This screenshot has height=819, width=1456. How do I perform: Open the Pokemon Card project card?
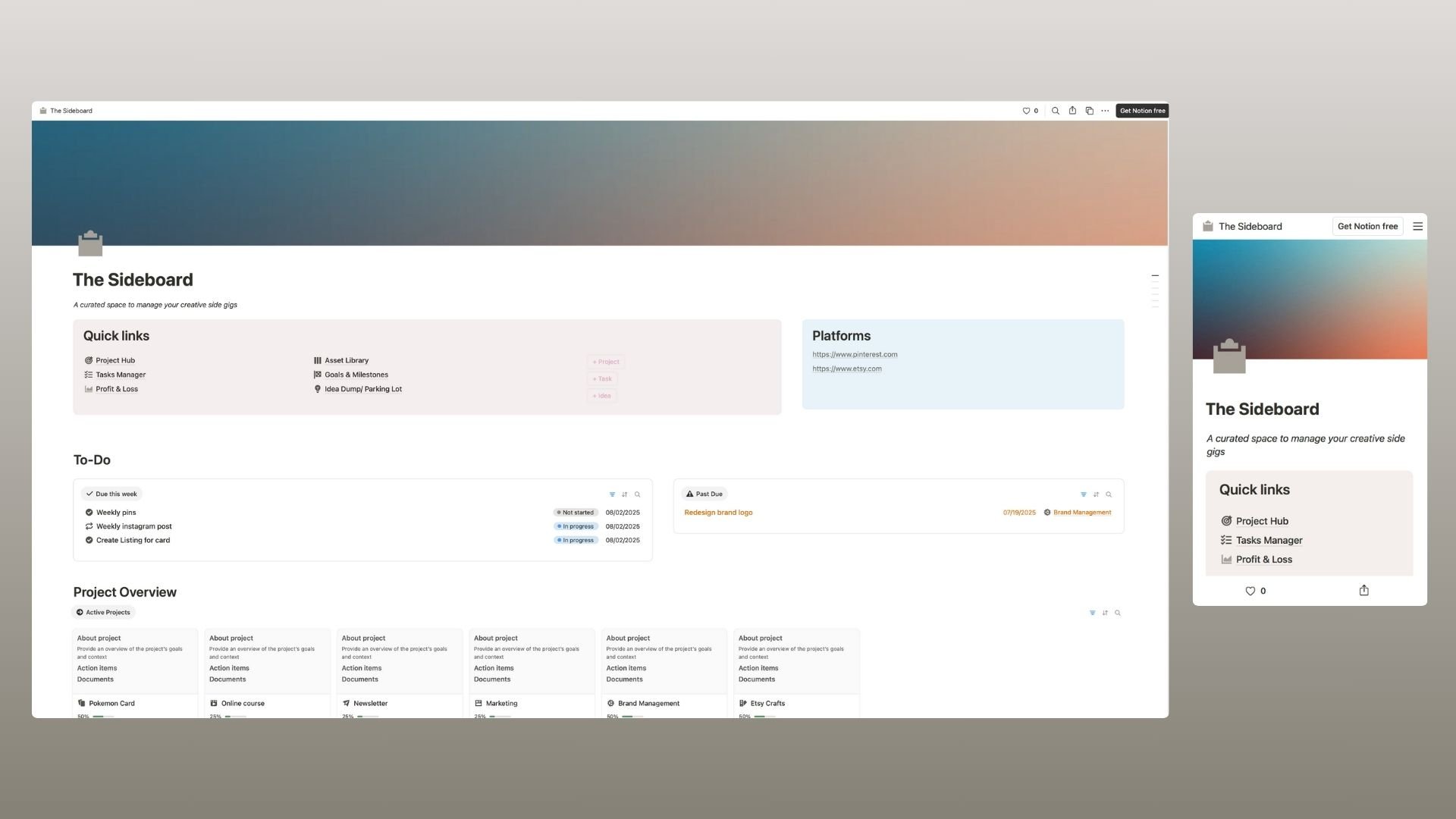click(111, 703)
